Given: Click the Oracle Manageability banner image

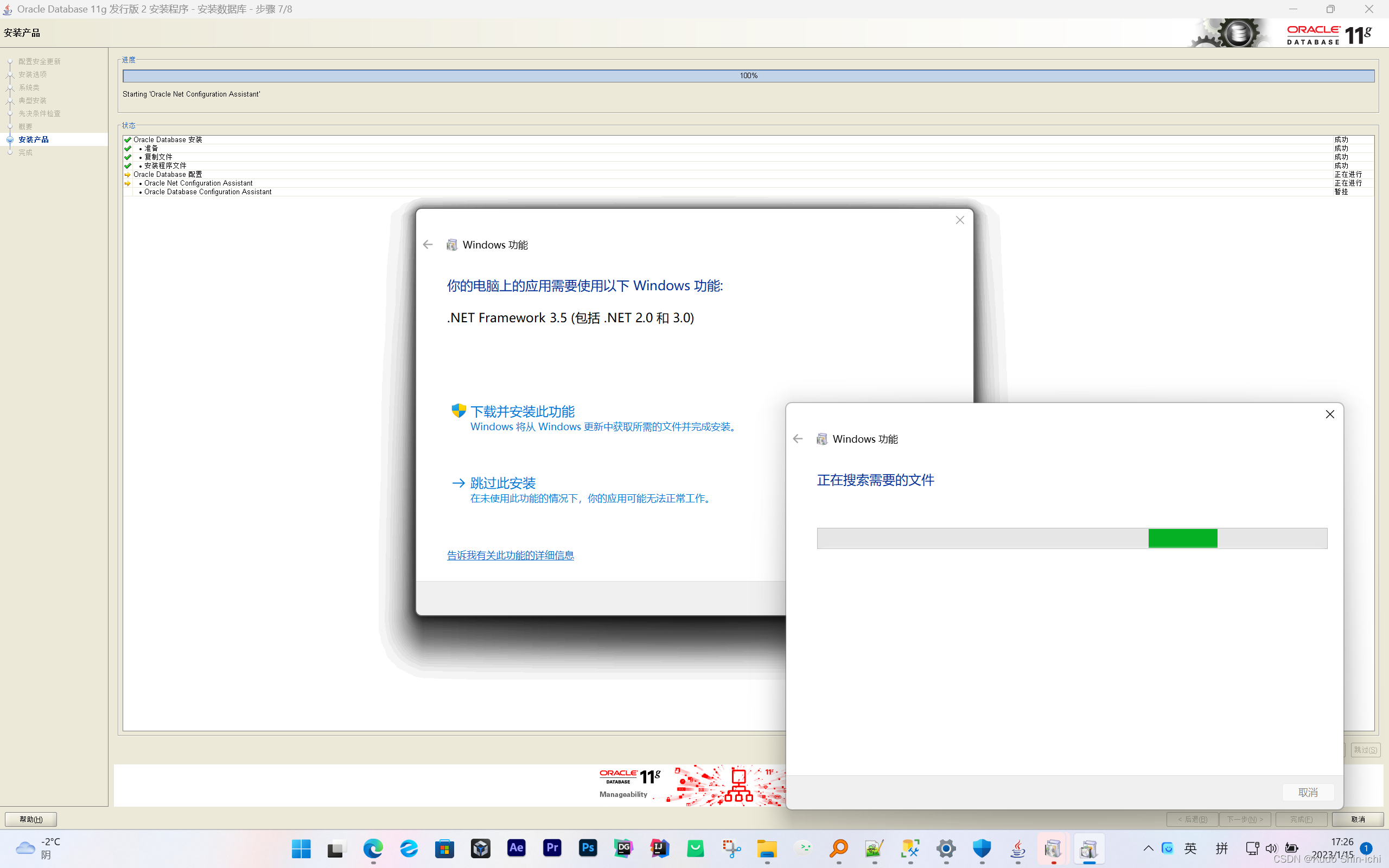Looking at the screenshot, I should [x=691, y=785].
